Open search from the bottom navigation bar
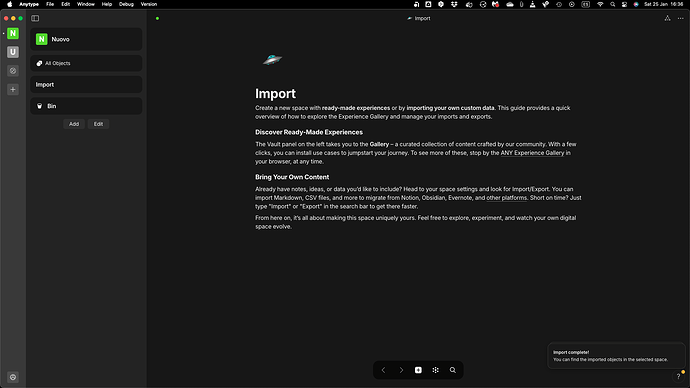This screenshot has width=690, height=388. coord(452,370)
